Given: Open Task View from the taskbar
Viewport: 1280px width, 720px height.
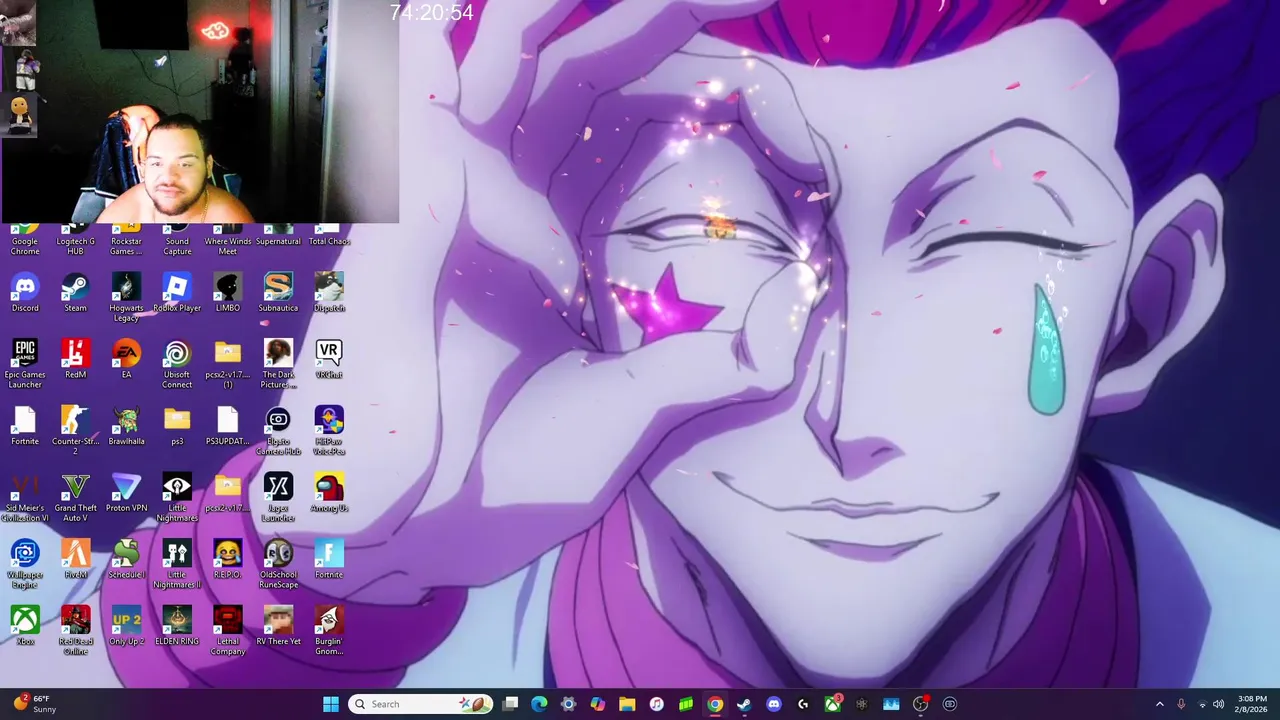Looking at the screenshot, I should tap(510, 704).
